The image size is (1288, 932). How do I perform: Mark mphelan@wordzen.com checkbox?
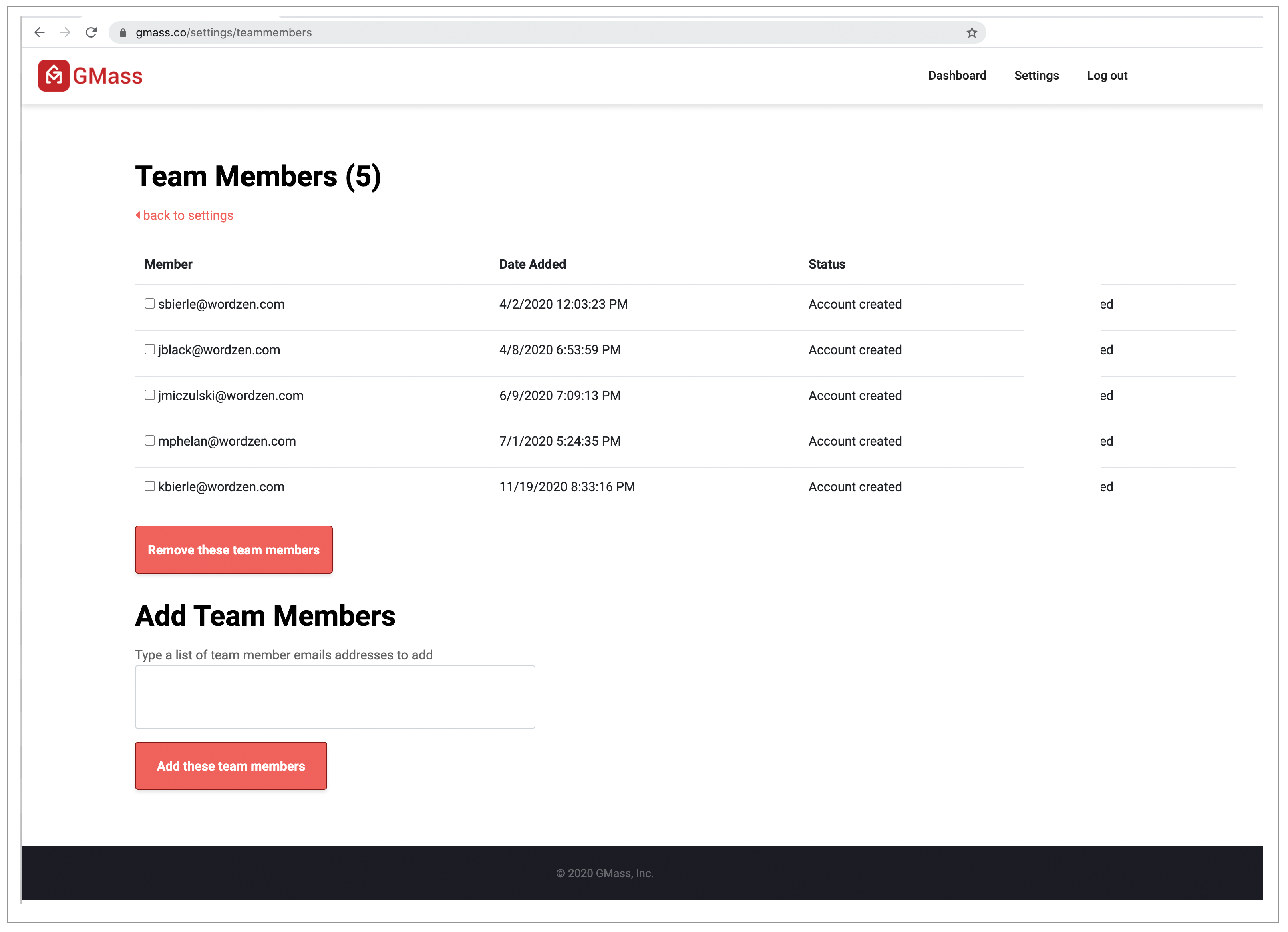click(x=149, y=440)
